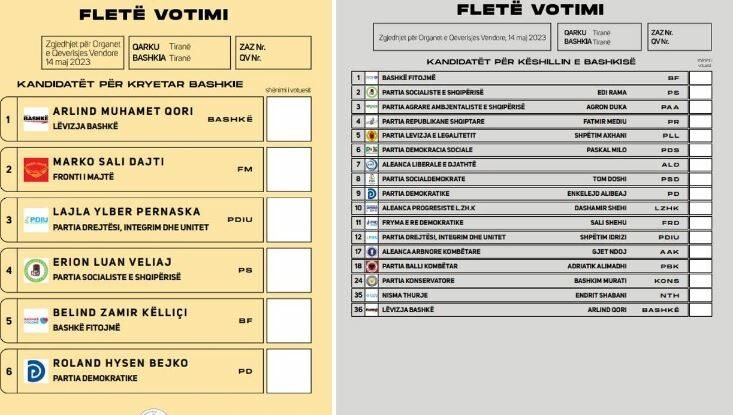
Task: Mark the vote box for Marko Sali Dajti
Action: (289, 169)
